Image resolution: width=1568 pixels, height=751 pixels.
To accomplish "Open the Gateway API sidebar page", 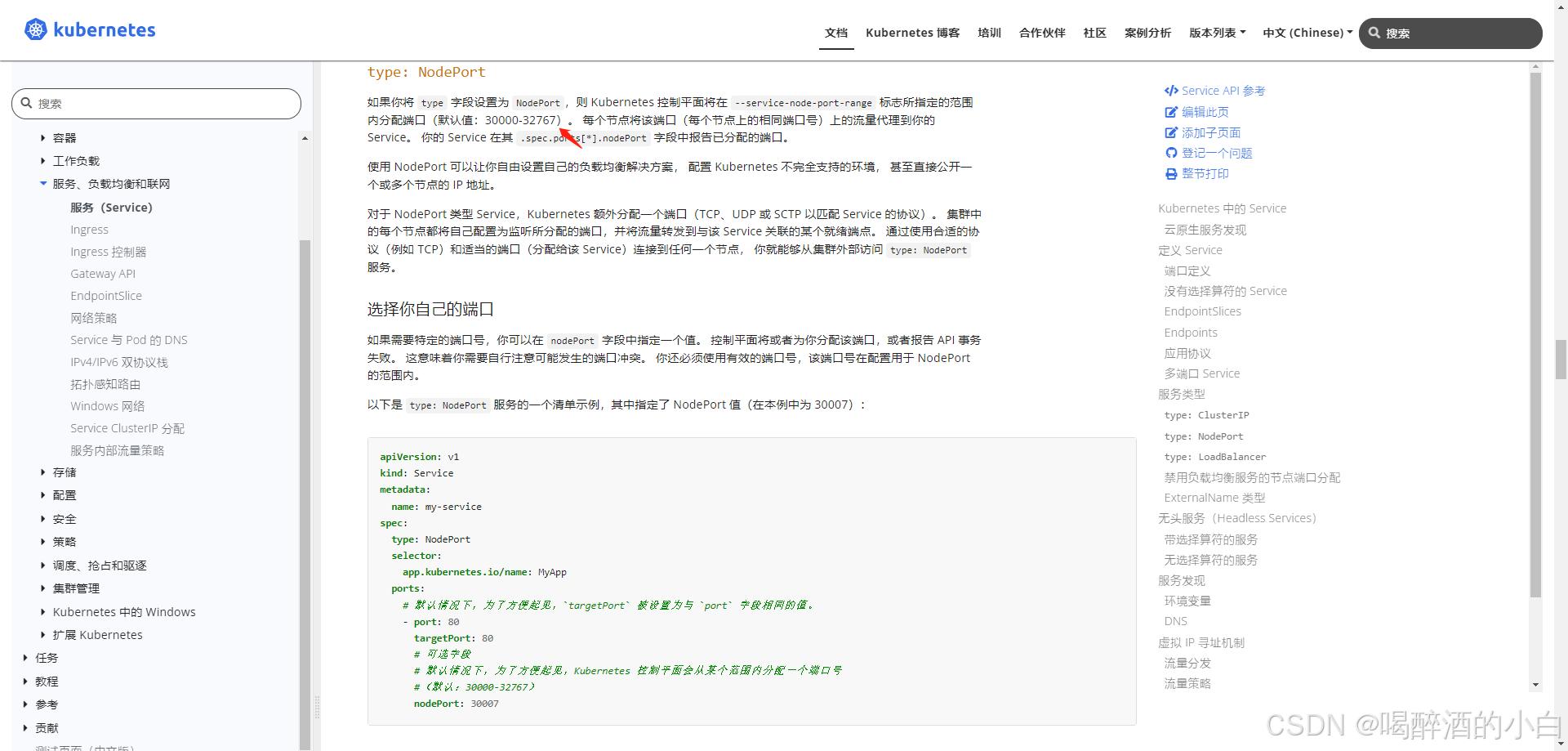I will pyautogui.click(x=103, y=274).
